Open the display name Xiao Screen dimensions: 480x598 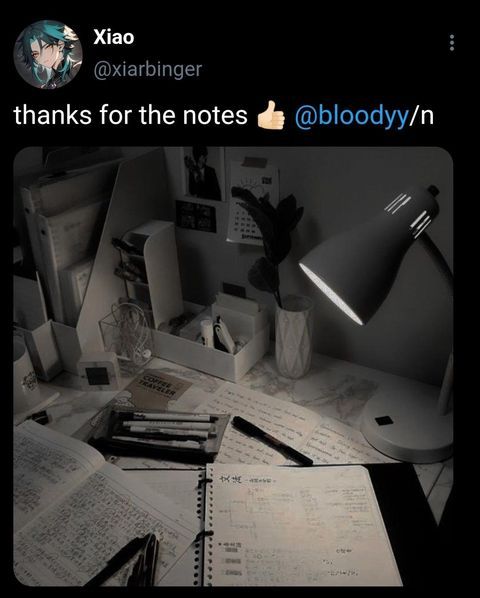tap(114, 37)
